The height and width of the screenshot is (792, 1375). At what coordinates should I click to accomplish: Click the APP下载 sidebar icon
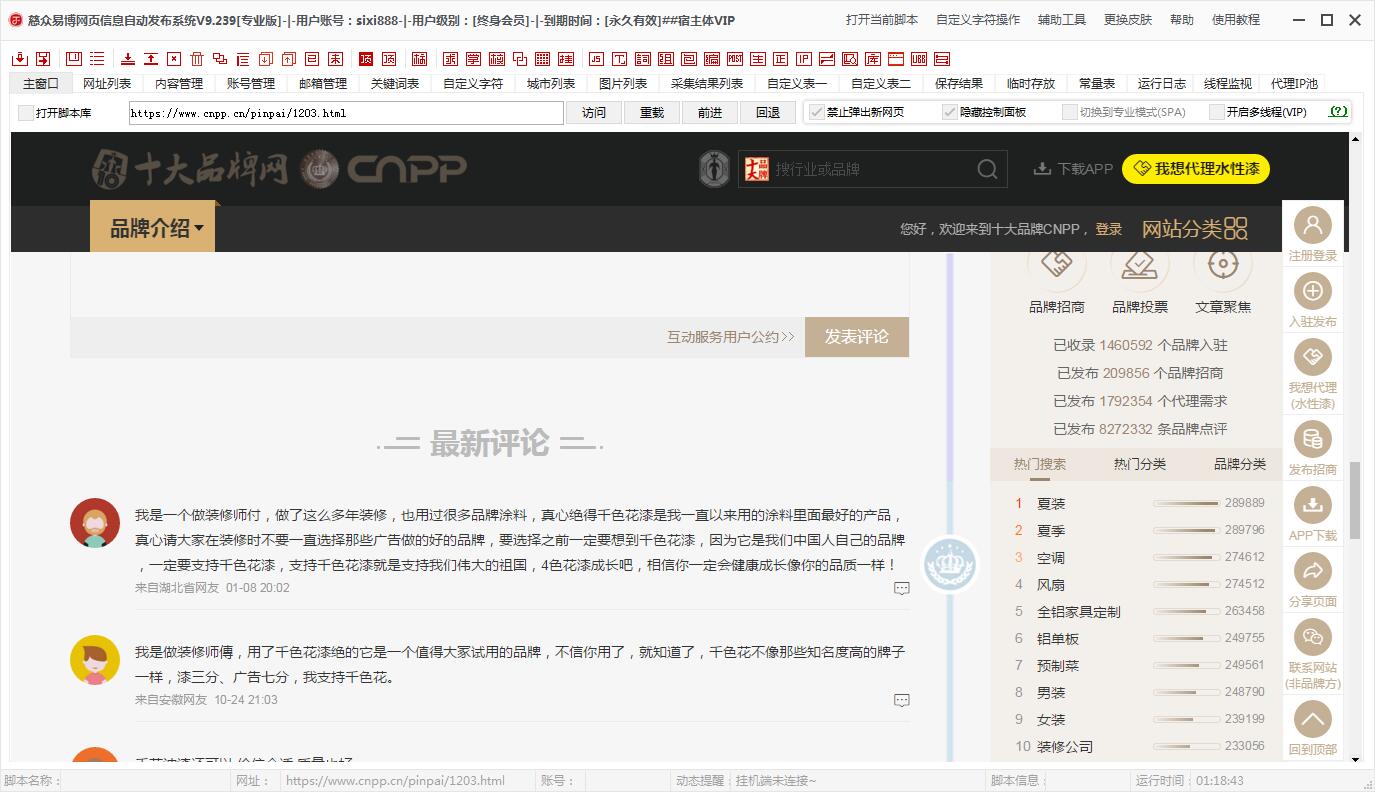(1313, 505)
